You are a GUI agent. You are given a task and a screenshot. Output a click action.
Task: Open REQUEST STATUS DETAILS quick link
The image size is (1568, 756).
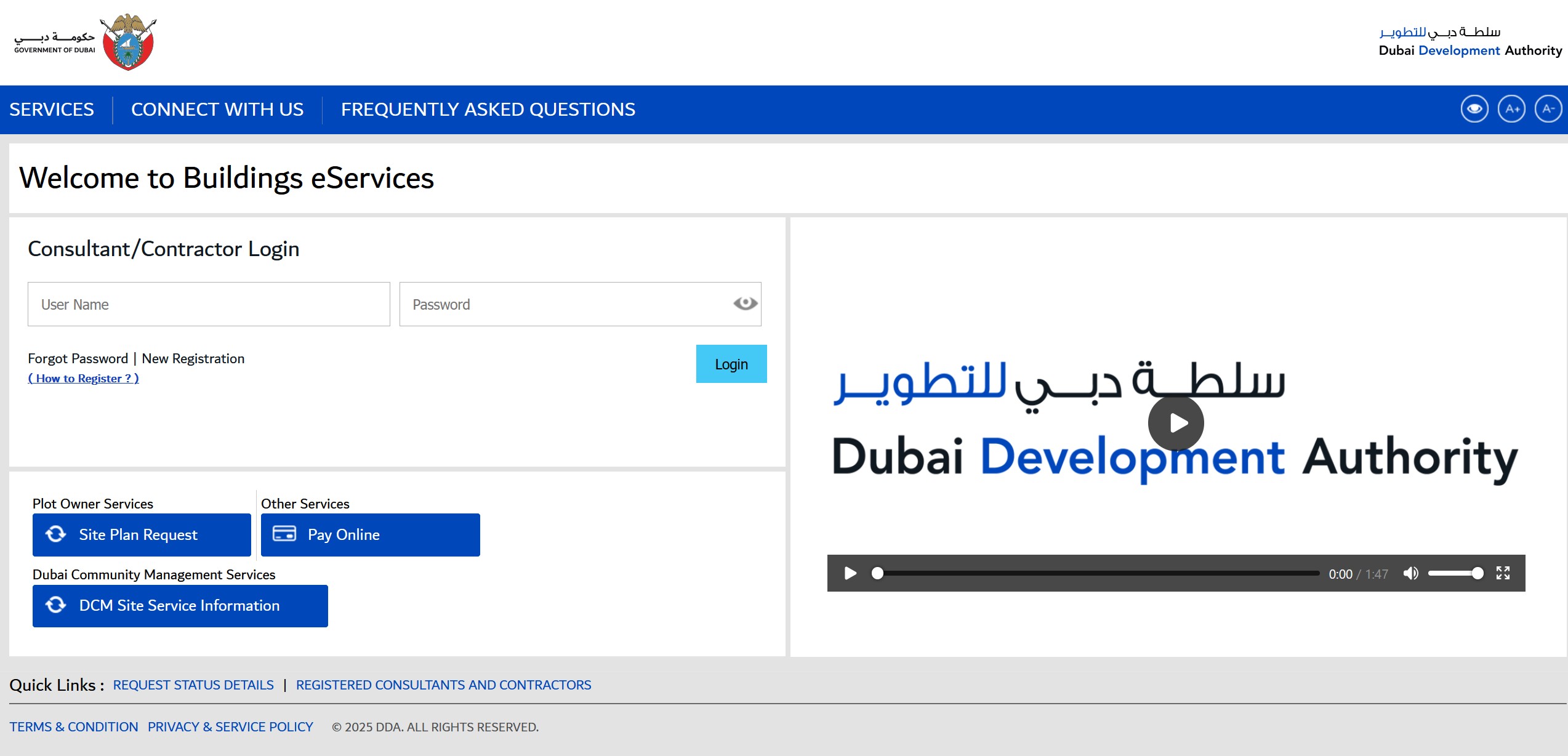tap(193, 685)
